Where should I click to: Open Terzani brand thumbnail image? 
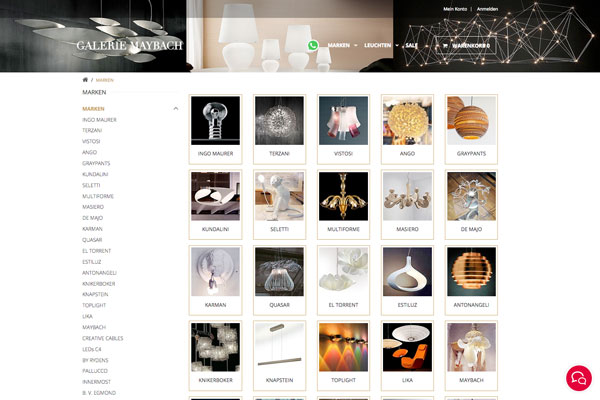[279, 121]
